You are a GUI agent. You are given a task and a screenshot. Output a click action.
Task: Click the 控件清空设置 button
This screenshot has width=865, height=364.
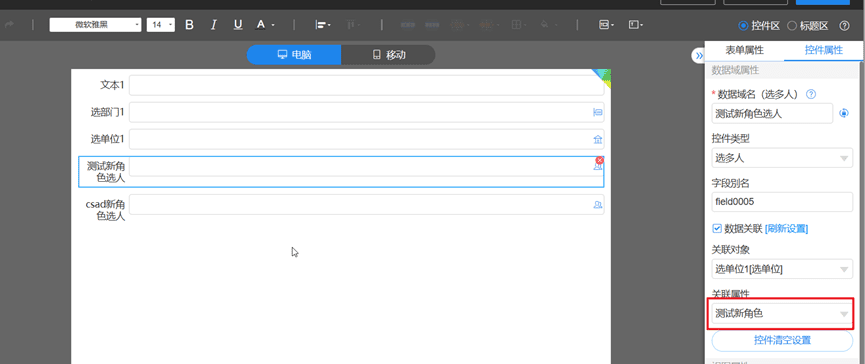[782, 340]
